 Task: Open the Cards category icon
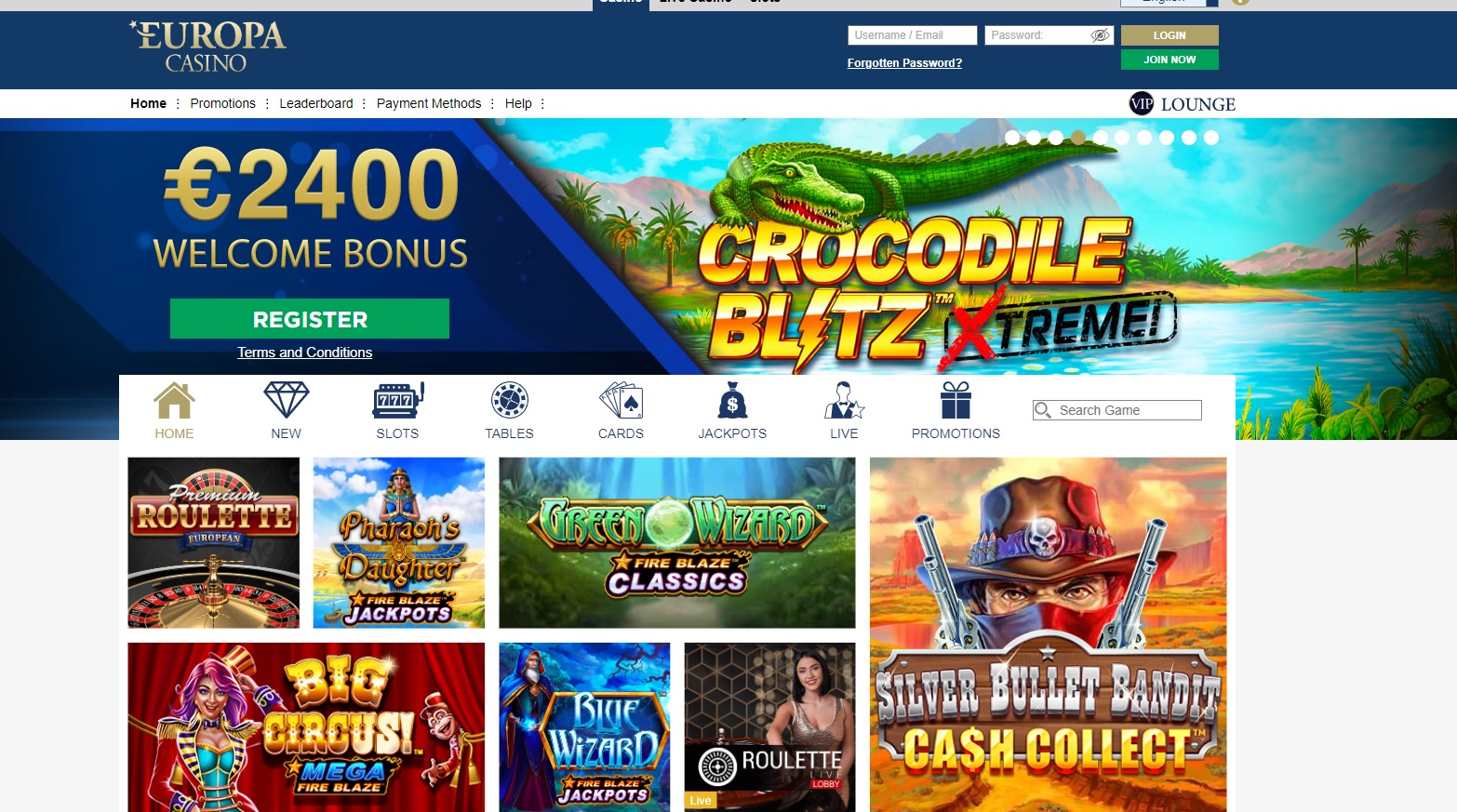pyautogui.click(x=621, y=400)
